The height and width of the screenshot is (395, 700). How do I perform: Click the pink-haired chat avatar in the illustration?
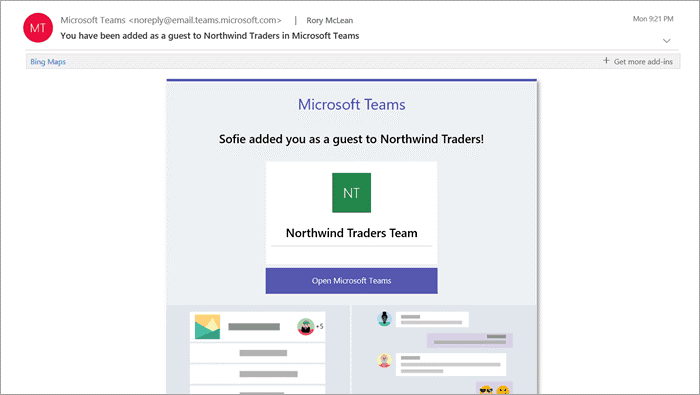[x=384, y=360]
